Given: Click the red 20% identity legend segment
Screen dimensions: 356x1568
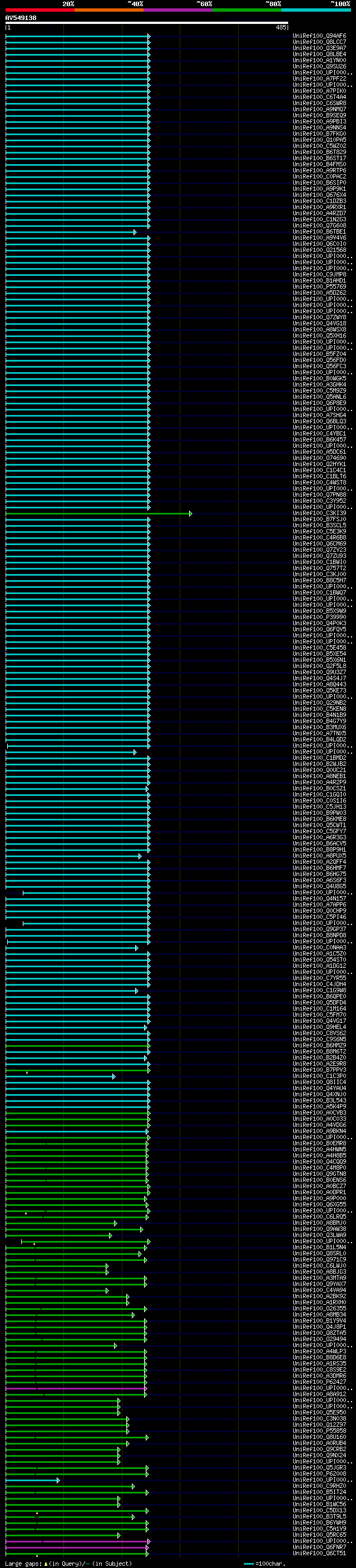Looking at the screenshot, I should (39, 10).
